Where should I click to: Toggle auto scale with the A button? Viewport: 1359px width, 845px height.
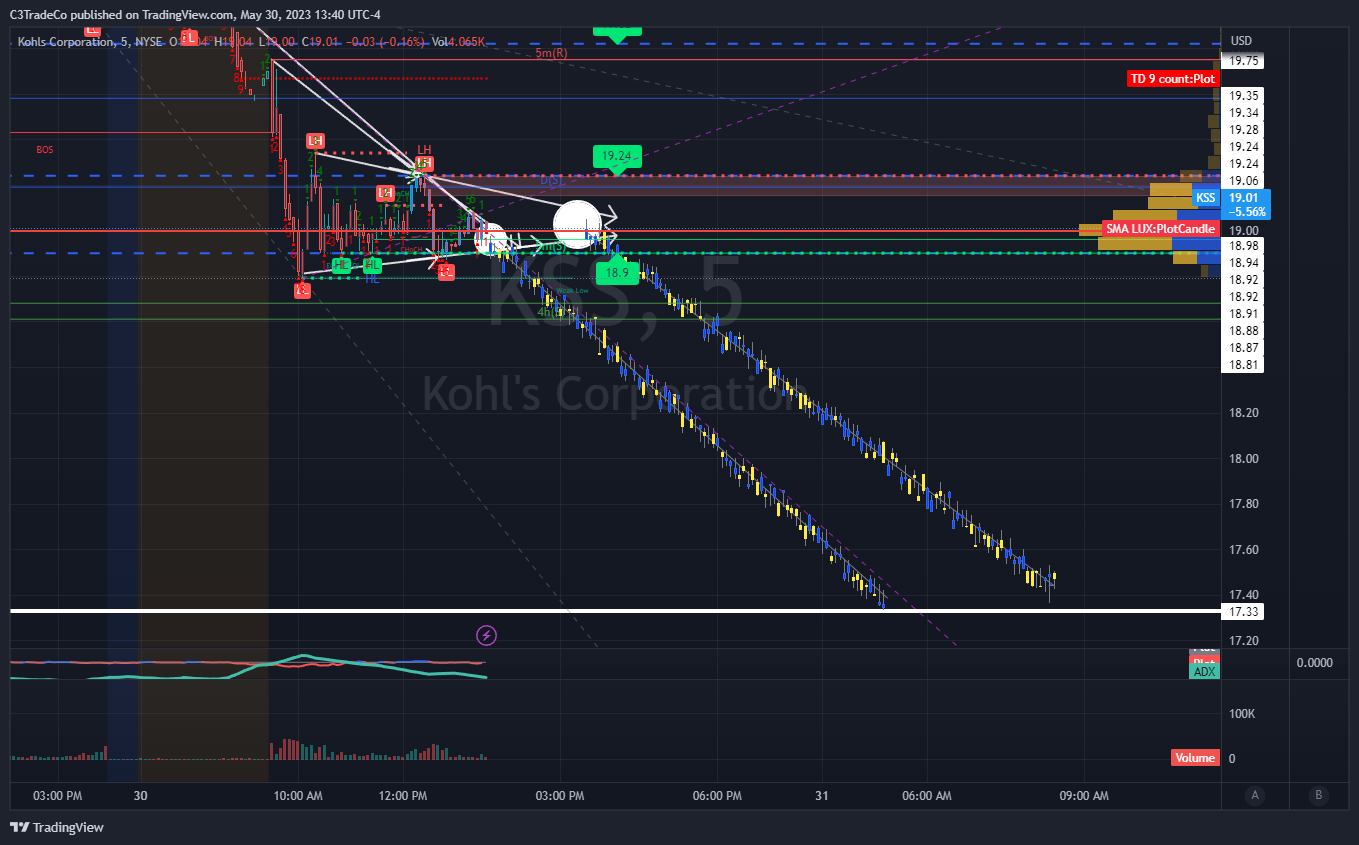(x=1254, y=796)
